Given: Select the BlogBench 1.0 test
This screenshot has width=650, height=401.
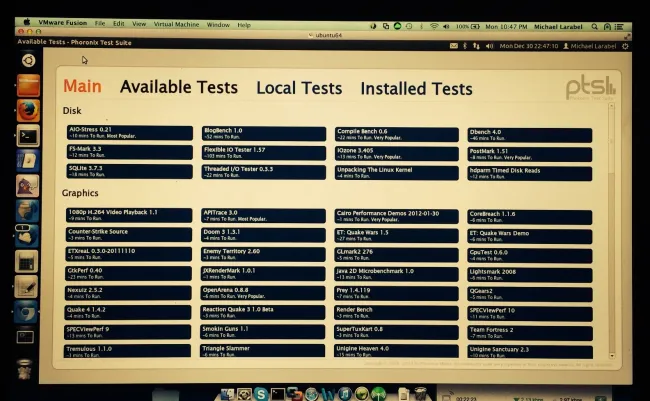Looking at the screenshot, I should 264,134.
